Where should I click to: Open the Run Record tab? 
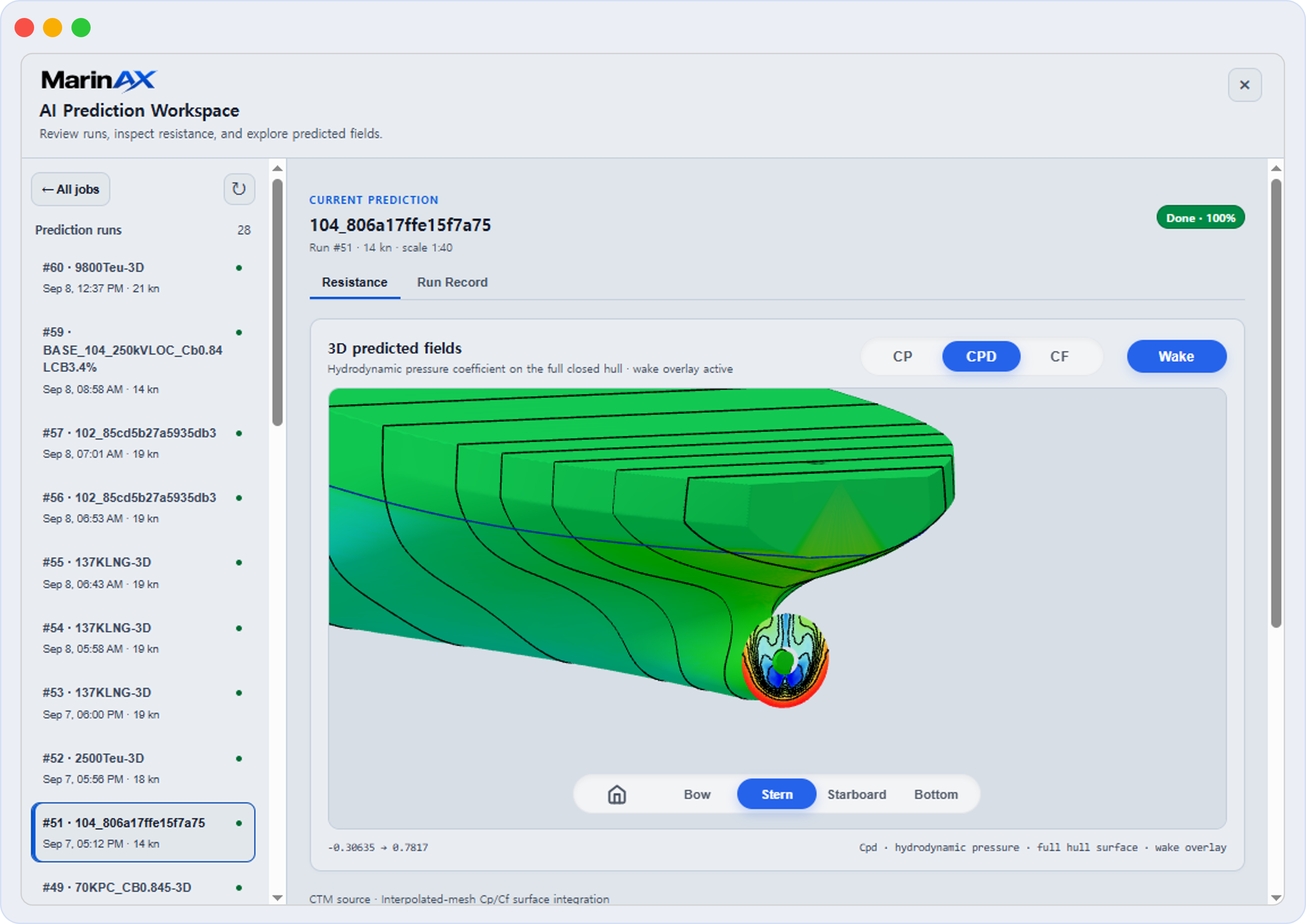[x=452, y=283]
